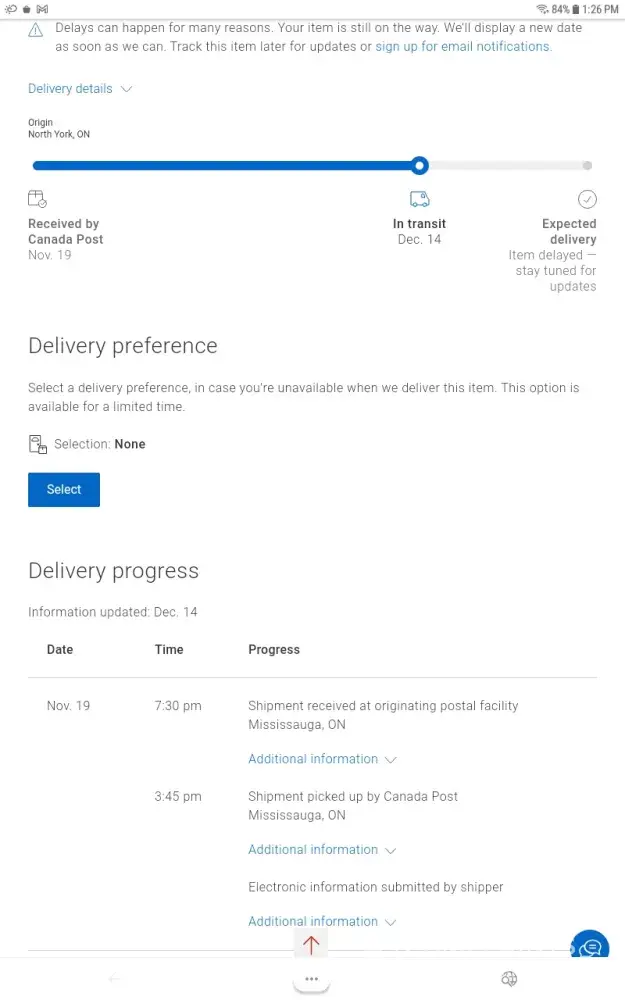Click the Received by Canada Post package icon
Image resolution: width=625 pixels, height=1000 pixels.
(x=37, y=199)
